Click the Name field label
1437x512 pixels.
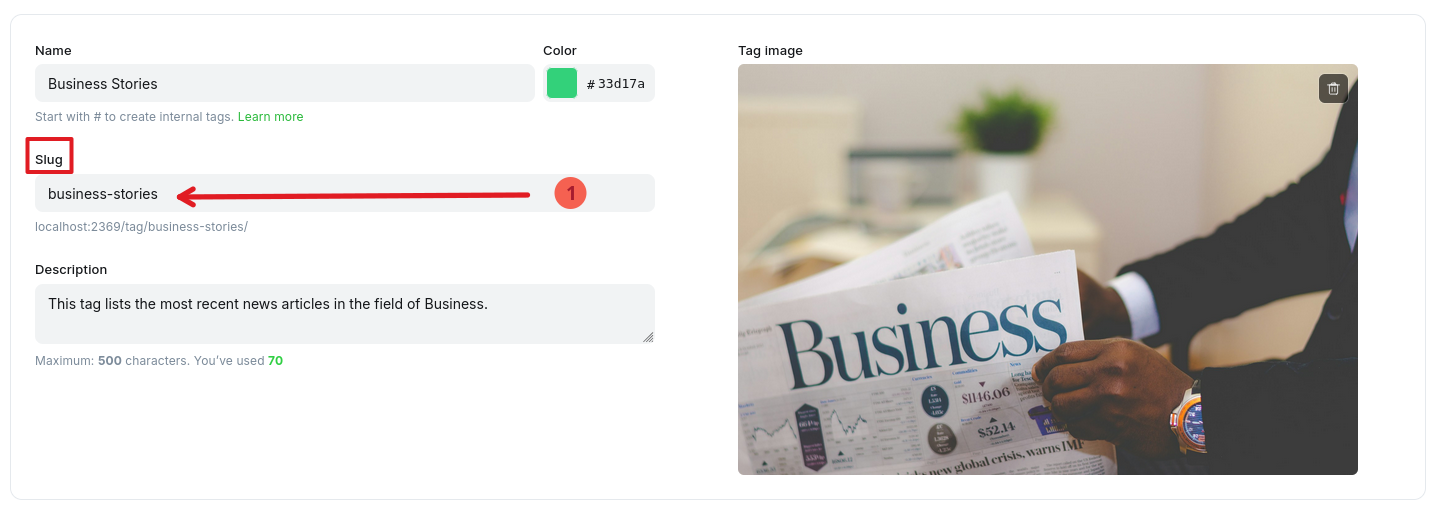53,51
